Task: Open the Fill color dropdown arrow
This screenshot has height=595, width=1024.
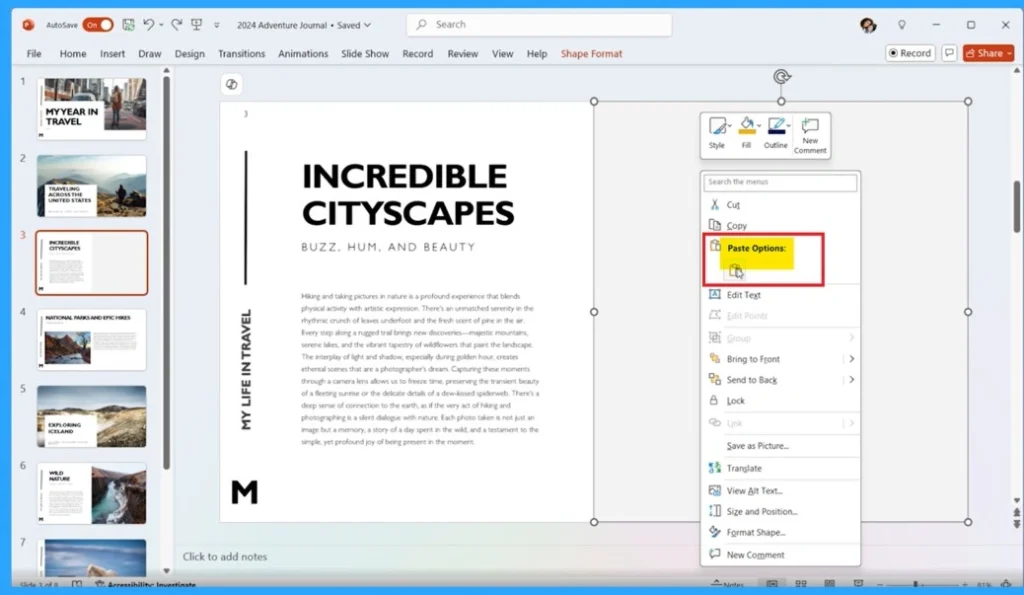Action: click(x=759, y=126)
